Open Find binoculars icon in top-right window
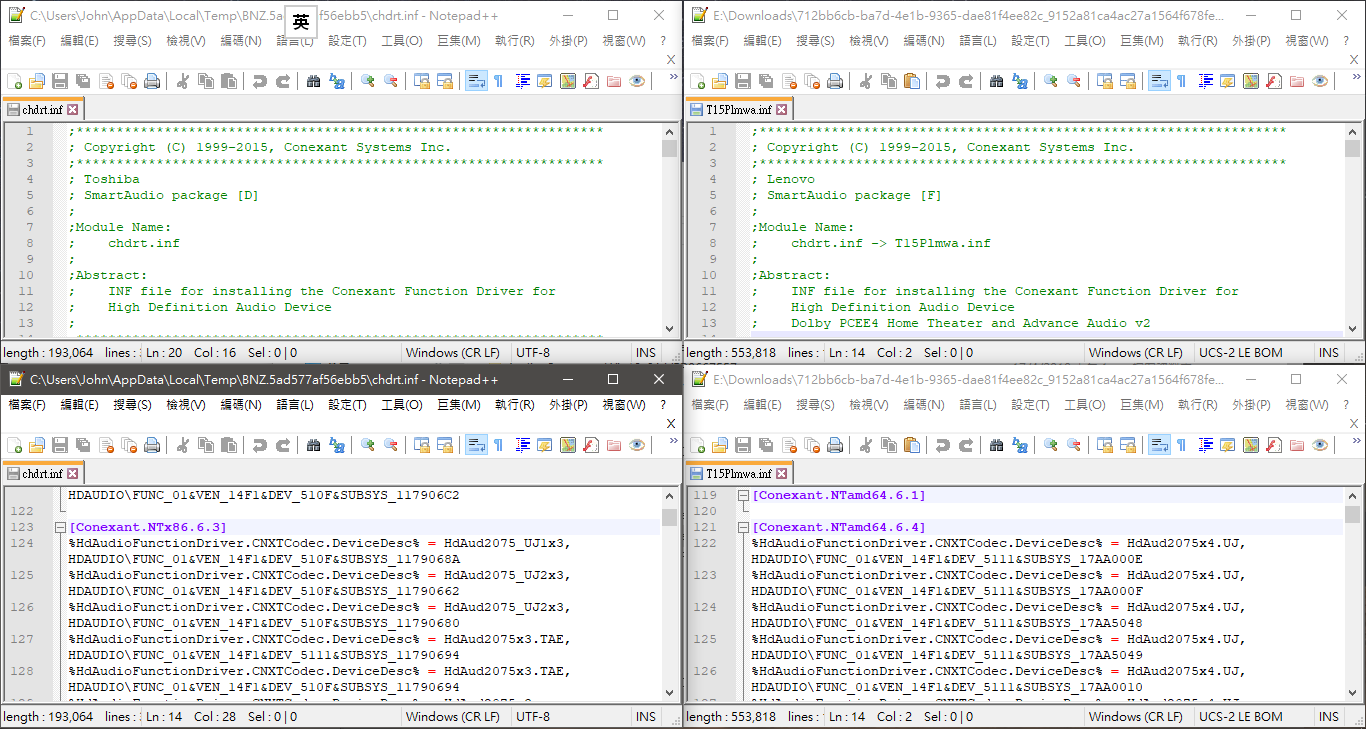Screen dimensions: 1366x729 tap(997, 81)
